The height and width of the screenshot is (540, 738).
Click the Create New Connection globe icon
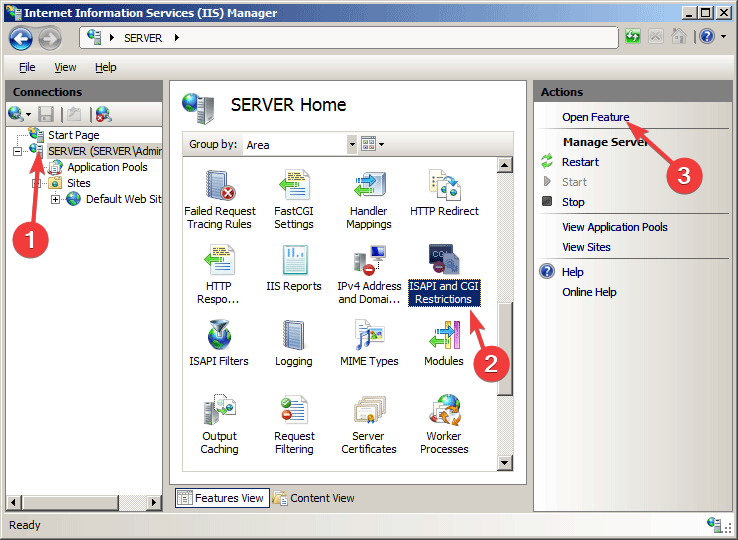16,114
